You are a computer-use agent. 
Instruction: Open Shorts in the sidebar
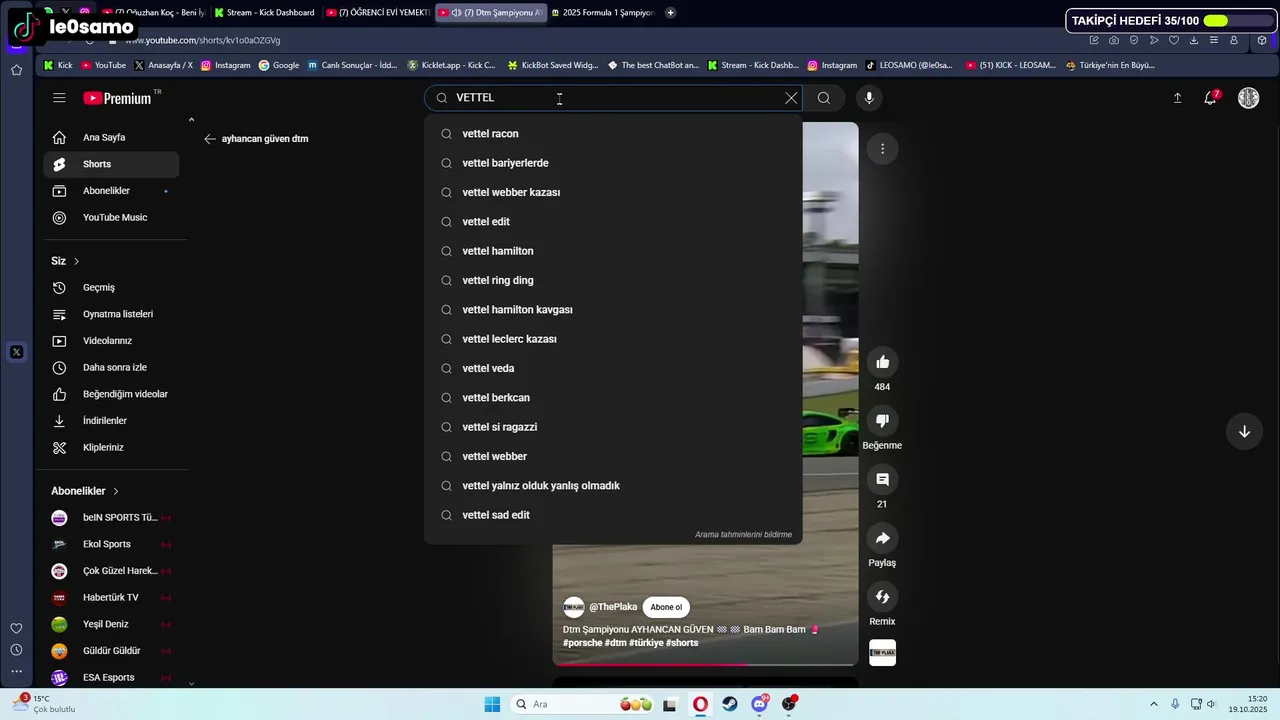[112, 164]
